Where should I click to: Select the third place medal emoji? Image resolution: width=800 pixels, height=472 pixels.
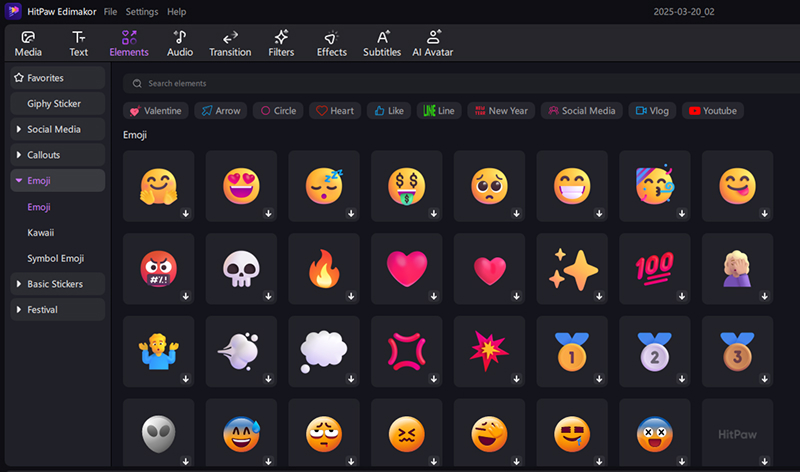pos(737,351)
